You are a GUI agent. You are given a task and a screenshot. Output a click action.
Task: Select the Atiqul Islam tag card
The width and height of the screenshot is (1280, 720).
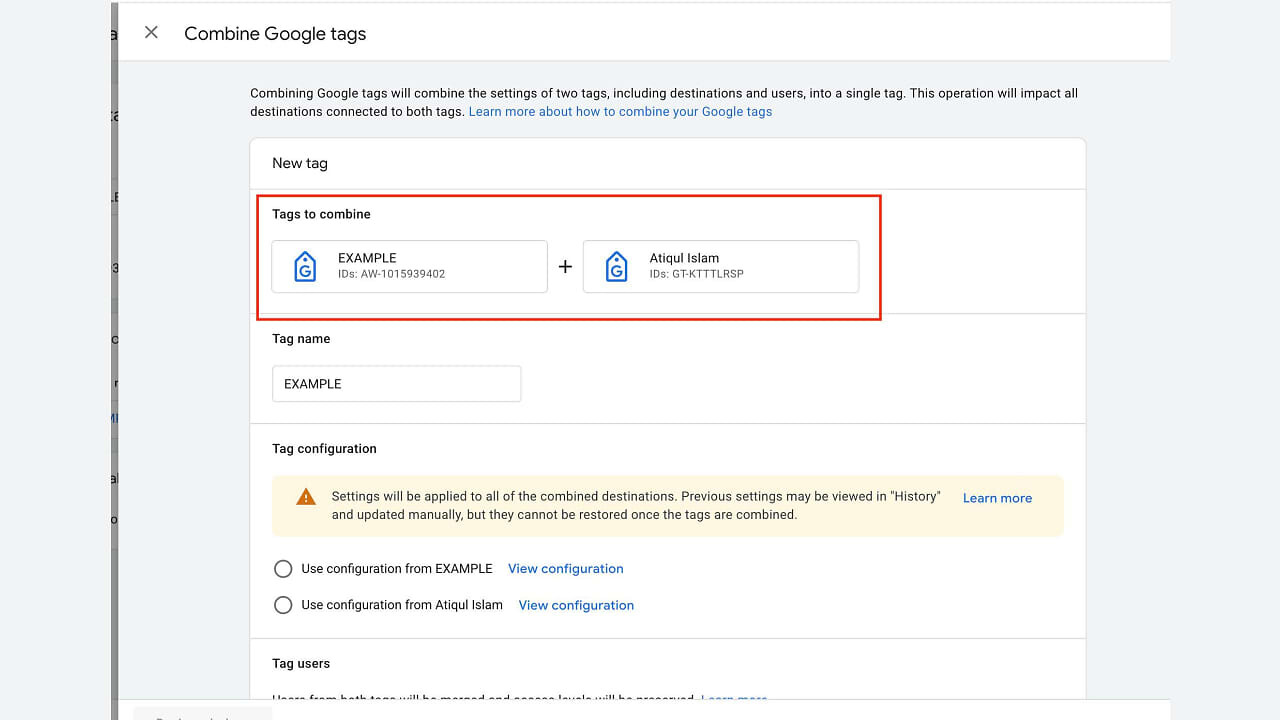[x=721, y=266]
